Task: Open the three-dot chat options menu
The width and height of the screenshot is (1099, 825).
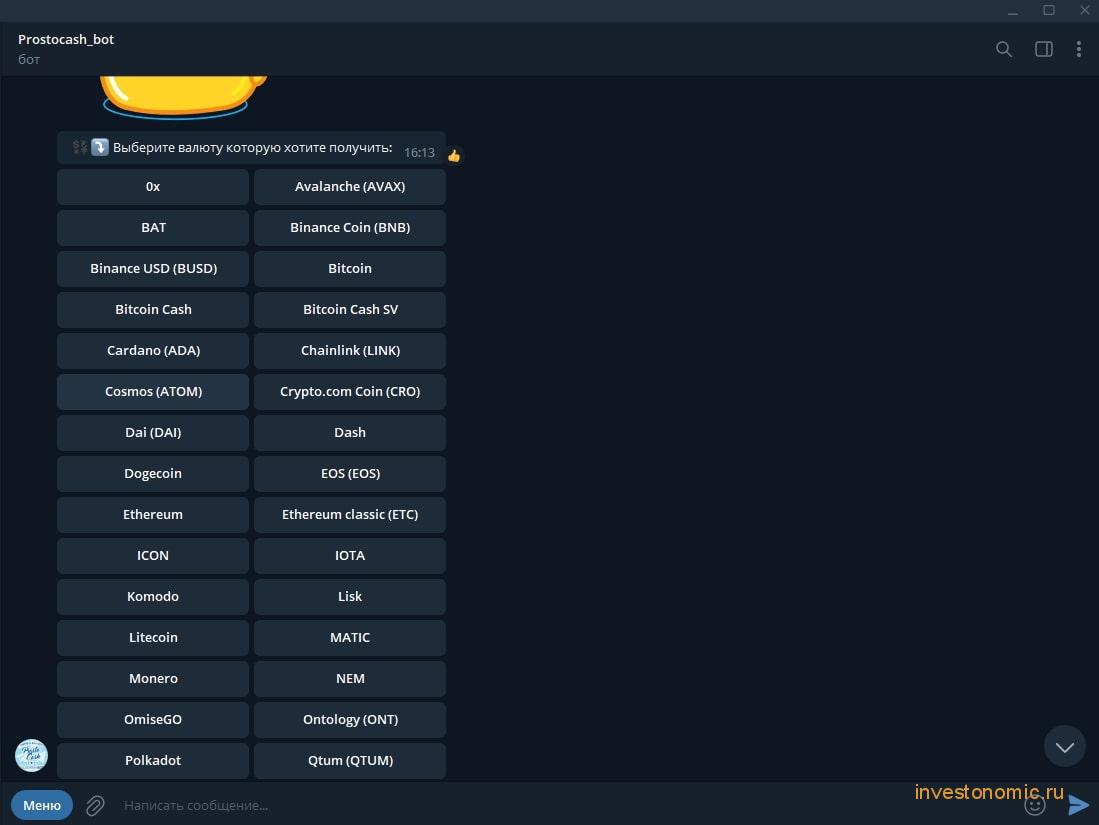Action: click(1079, 49)
